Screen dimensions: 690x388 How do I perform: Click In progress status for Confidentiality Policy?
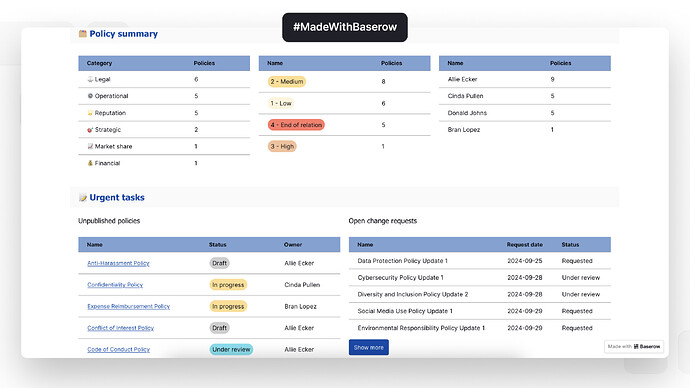click(x=228, y=285)
